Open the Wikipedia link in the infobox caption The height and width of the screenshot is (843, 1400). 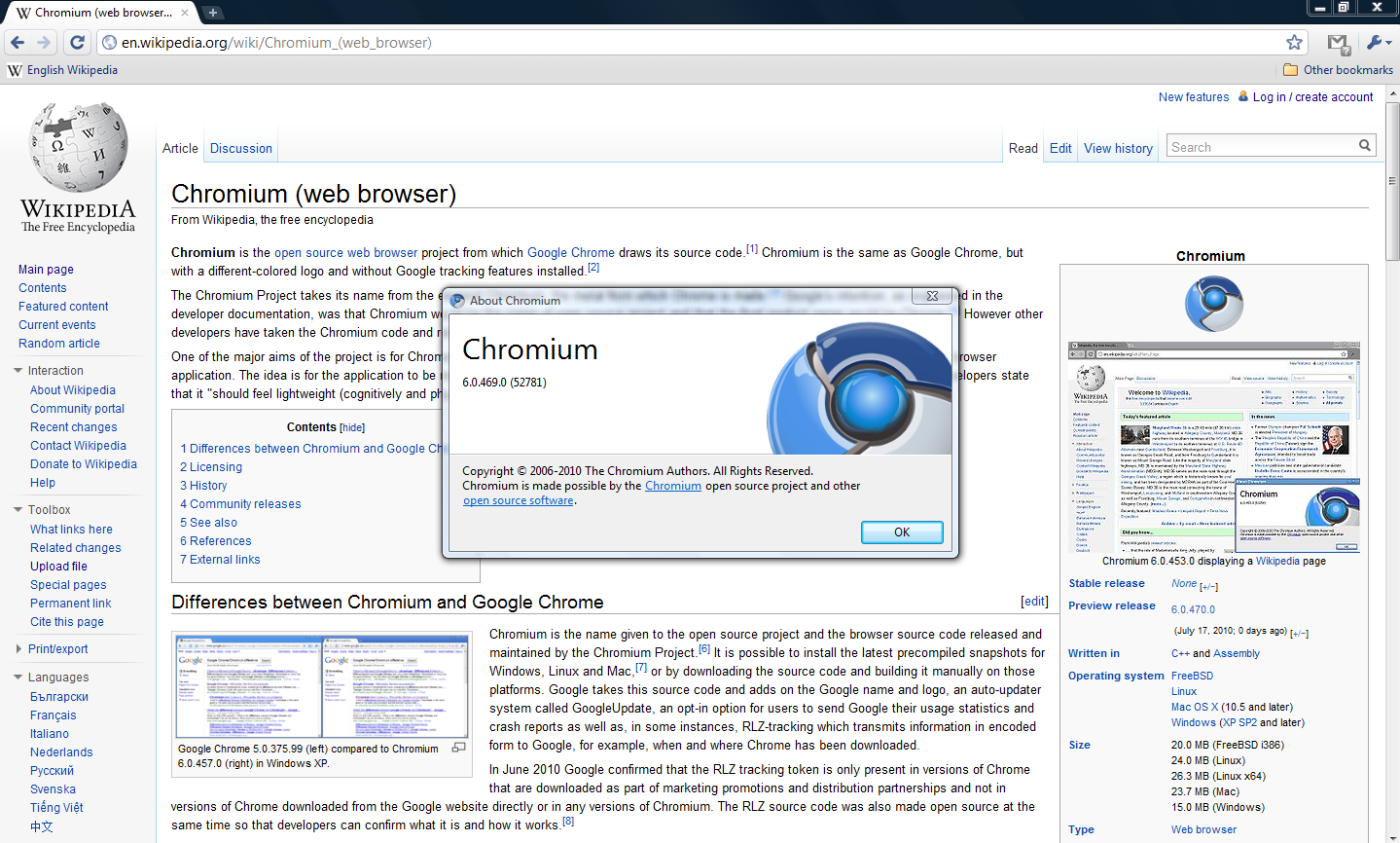[1277, 561]
